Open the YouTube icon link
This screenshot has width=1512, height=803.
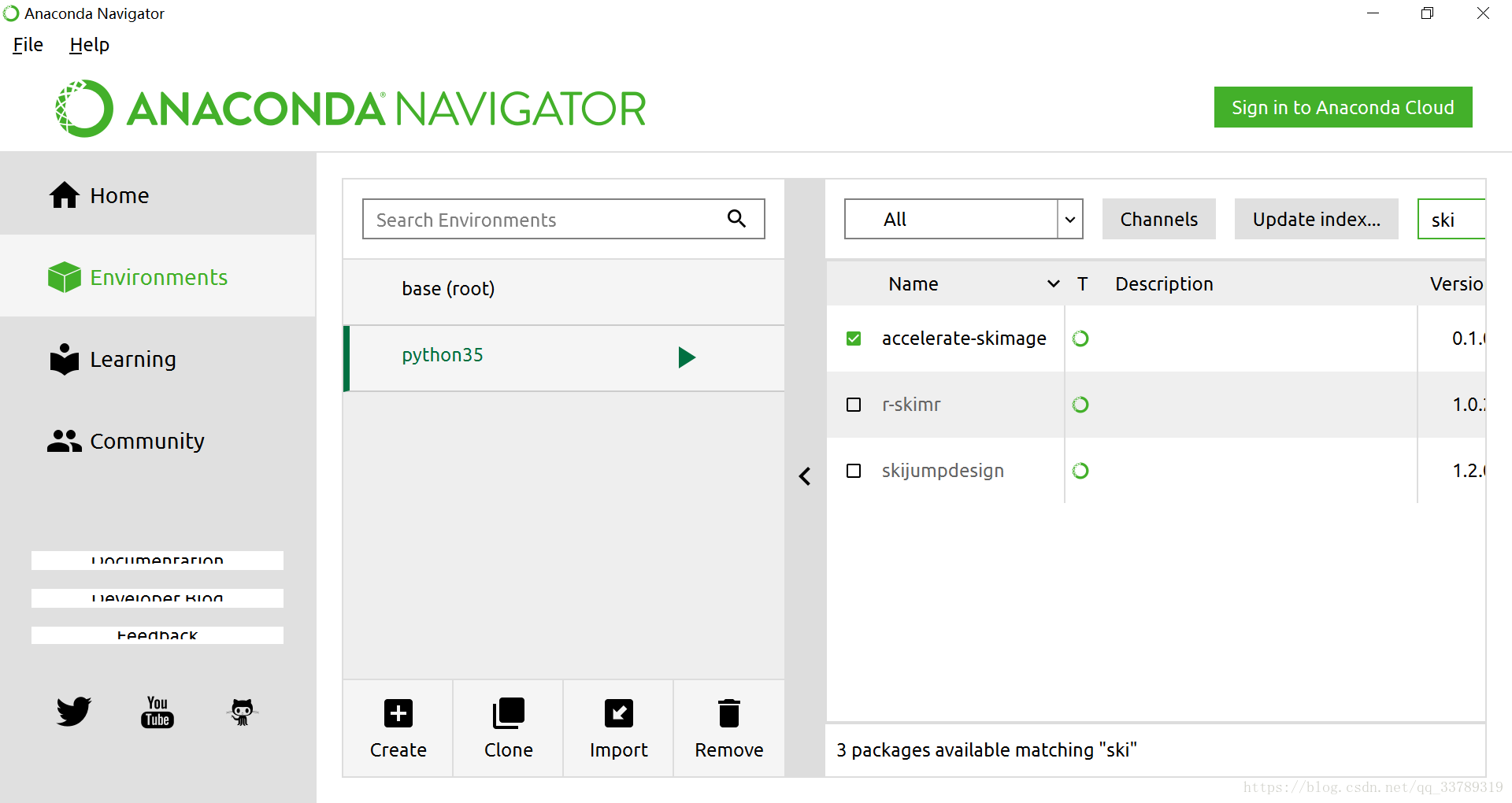(157, 712)
